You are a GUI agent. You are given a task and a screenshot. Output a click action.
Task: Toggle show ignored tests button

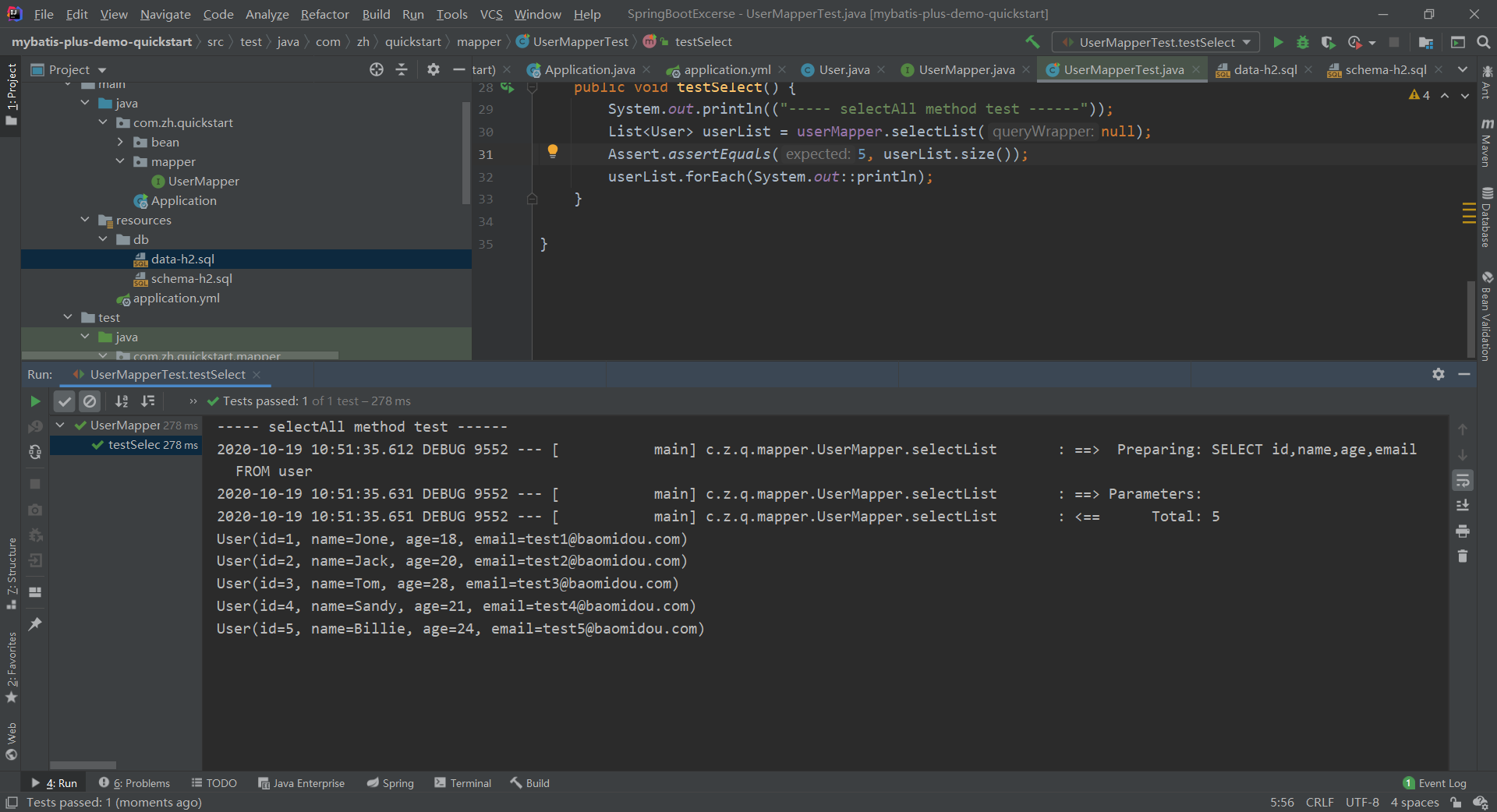(90, 401)
